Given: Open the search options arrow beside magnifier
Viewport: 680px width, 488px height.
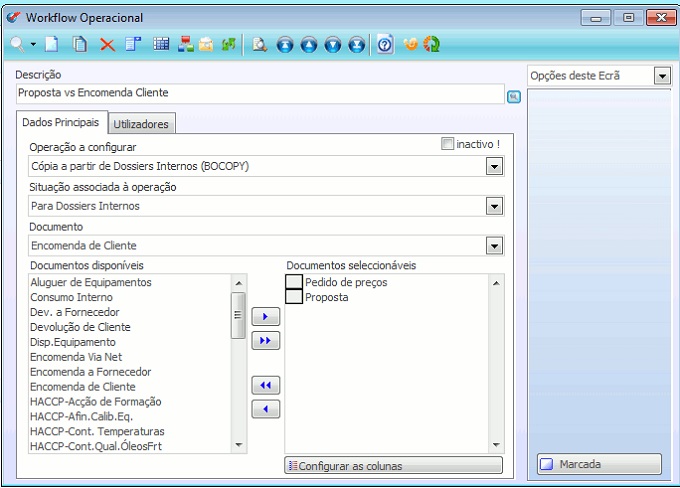Looking at the screenshot, I should [x=33, y=44].
